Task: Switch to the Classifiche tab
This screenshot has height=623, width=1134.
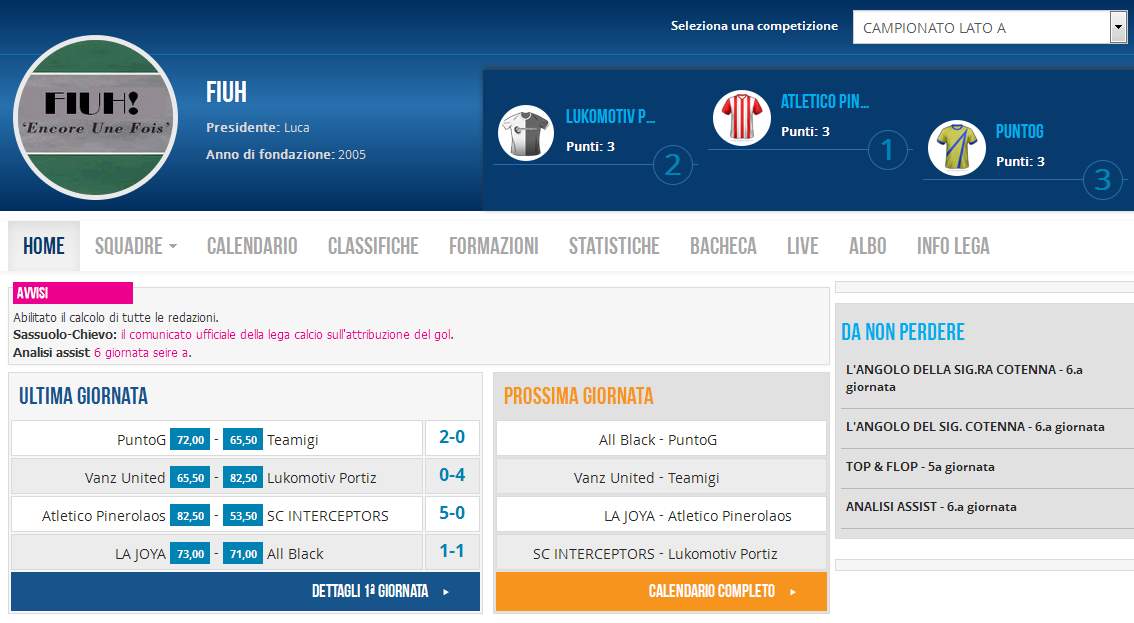Action: (x=373, y=246)
